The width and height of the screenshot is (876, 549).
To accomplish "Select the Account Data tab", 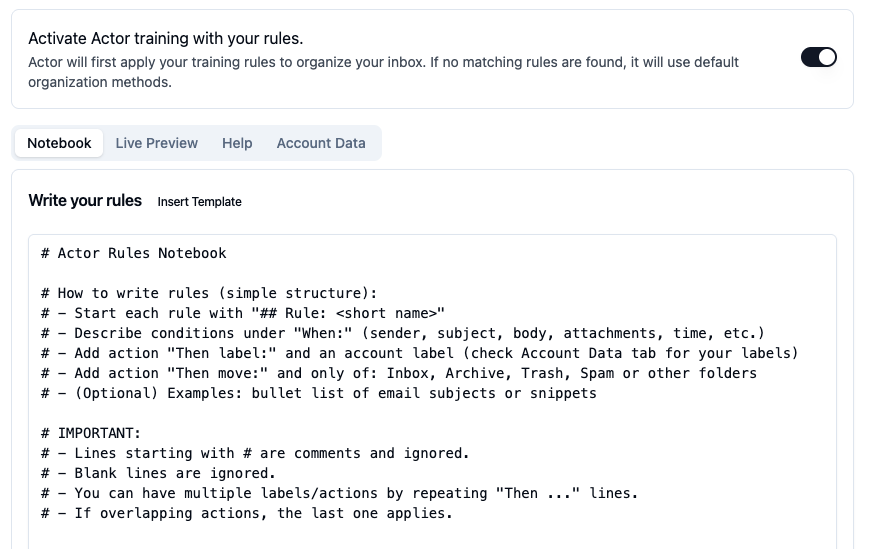I will click(x=321, y=143).
